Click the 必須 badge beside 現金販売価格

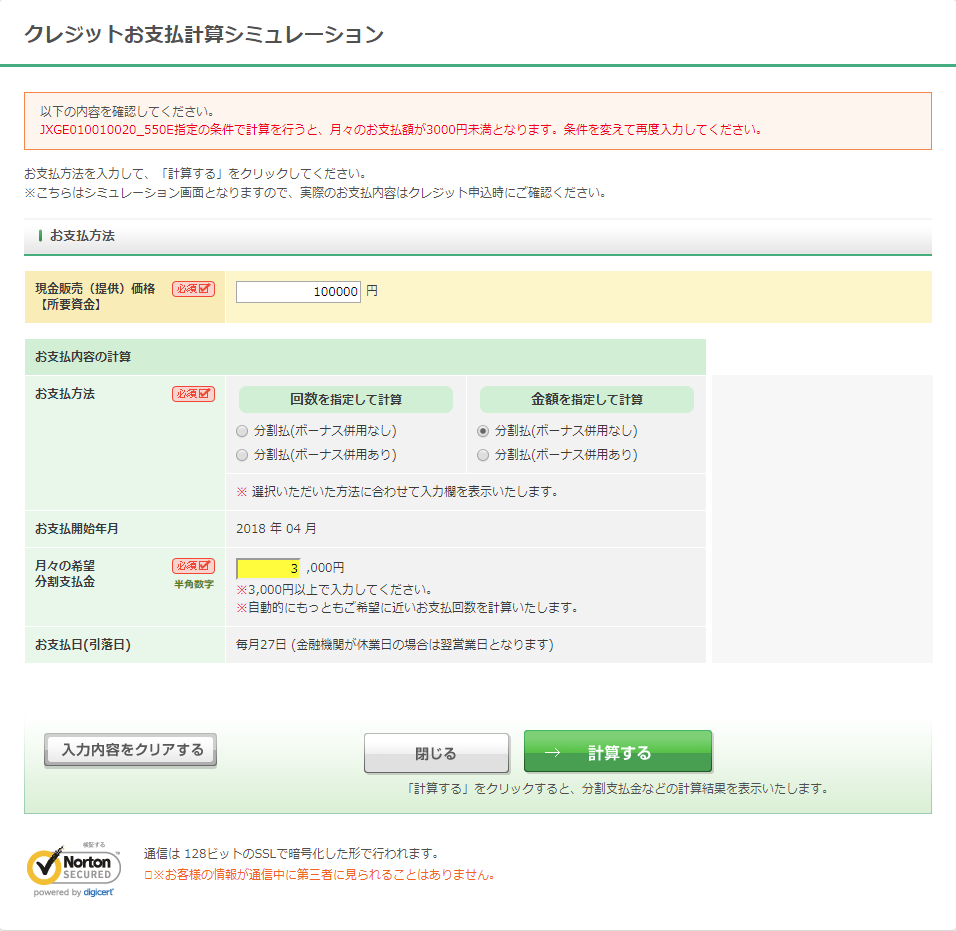[193, 289]
